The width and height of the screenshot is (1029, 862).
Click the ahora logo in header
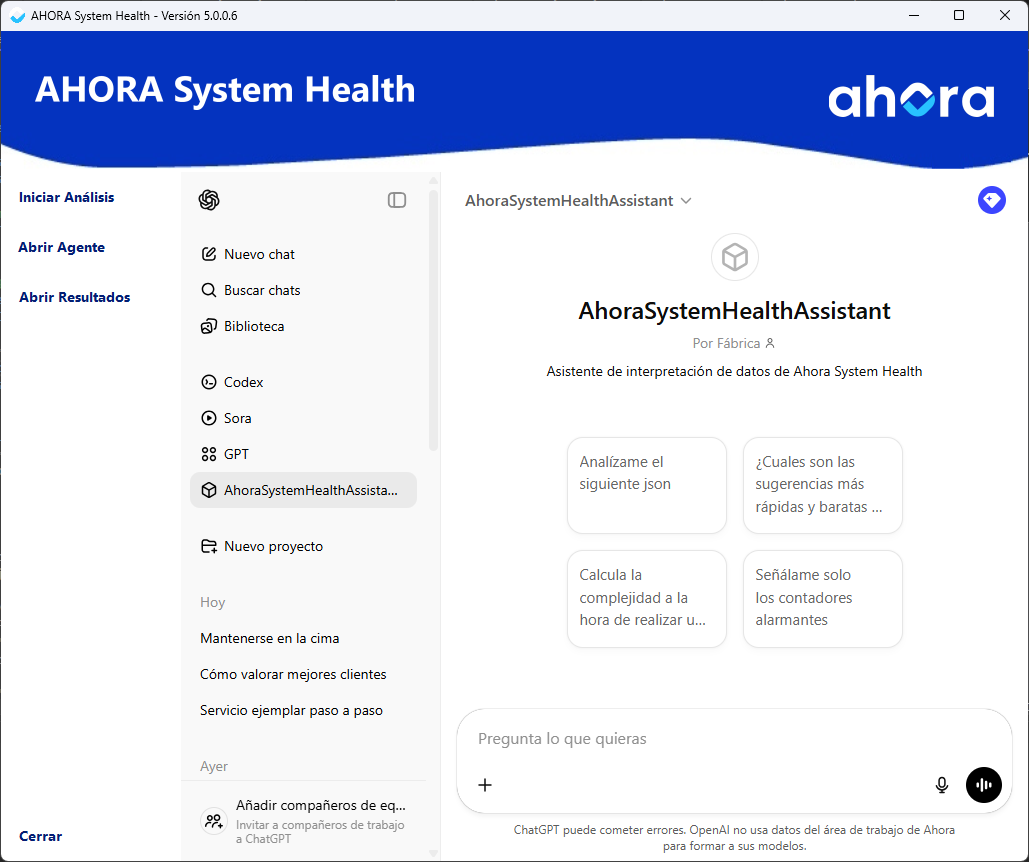[x=912, y=96]
